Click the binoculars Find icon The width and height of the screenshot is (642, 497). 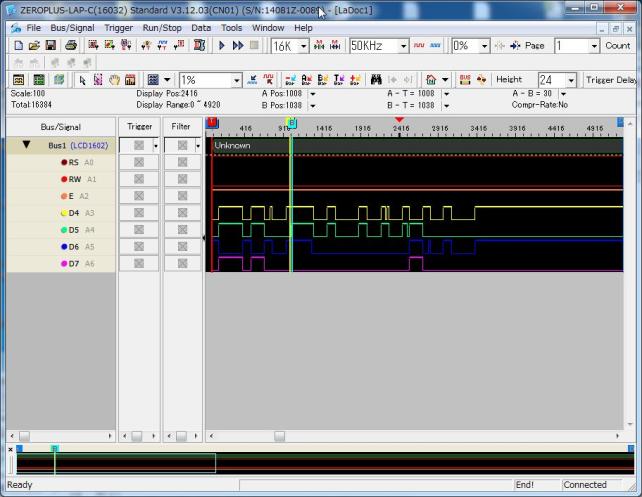pyautogui.click(x=376, y=80)
